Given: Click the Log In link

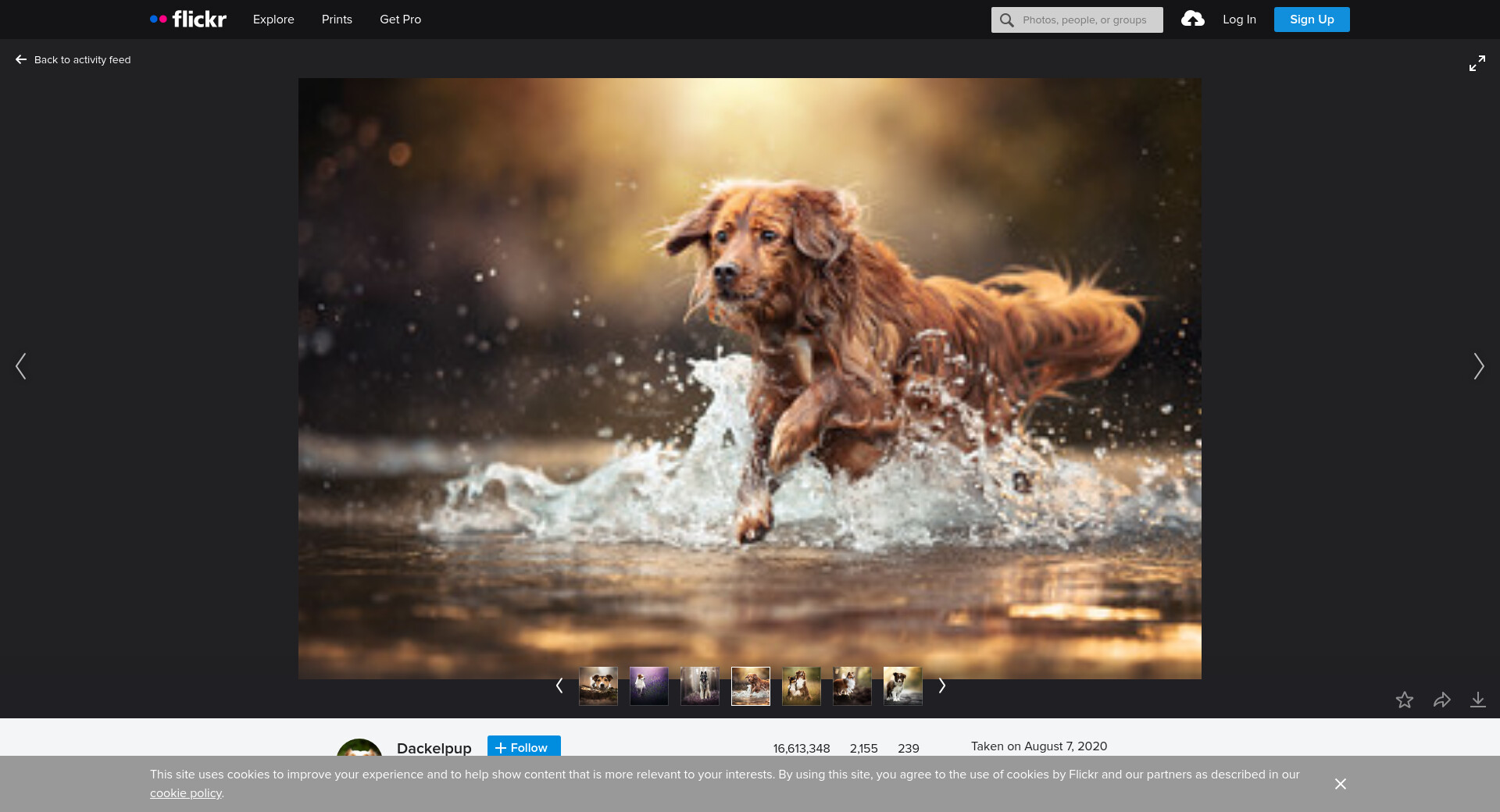Looking at the screenshot, I should pos(1239,20).
